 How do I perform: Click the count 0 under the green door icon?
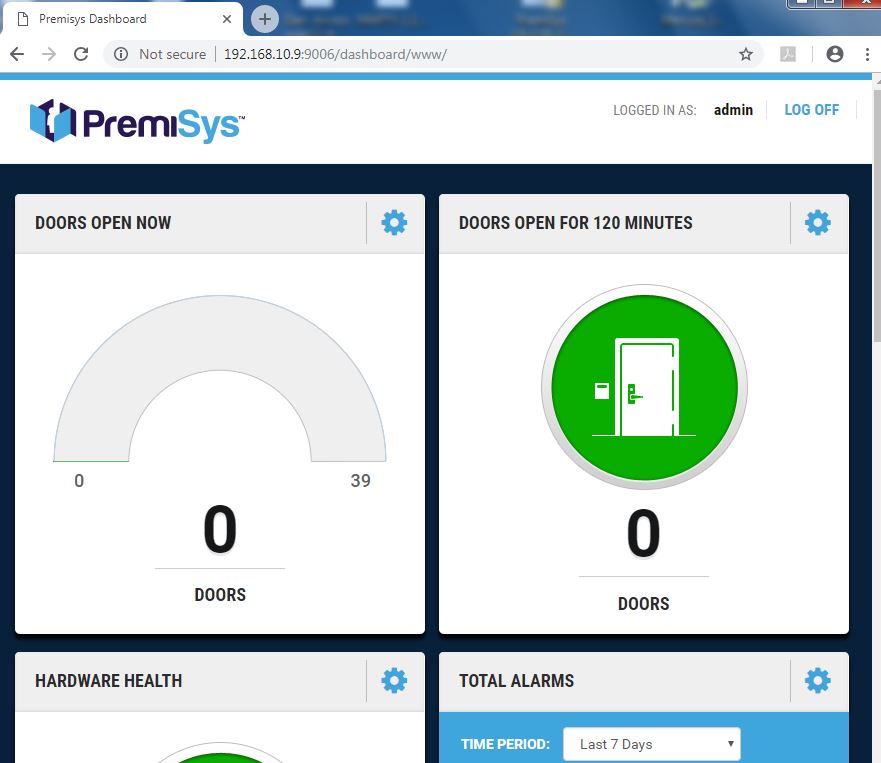[x=643, y=533]
